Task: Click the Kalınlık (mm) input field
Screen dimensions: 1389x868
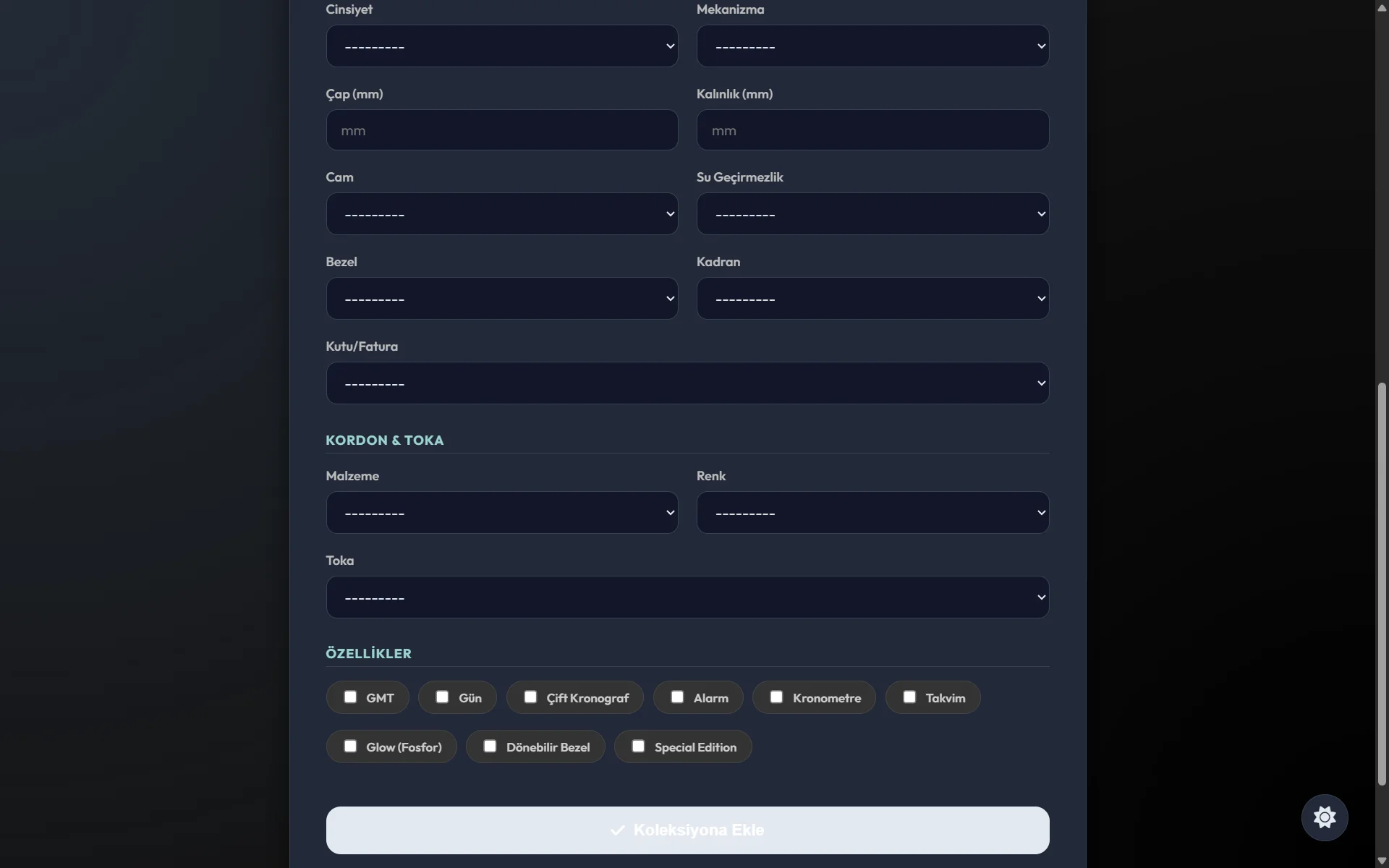Action: point(872,130)
